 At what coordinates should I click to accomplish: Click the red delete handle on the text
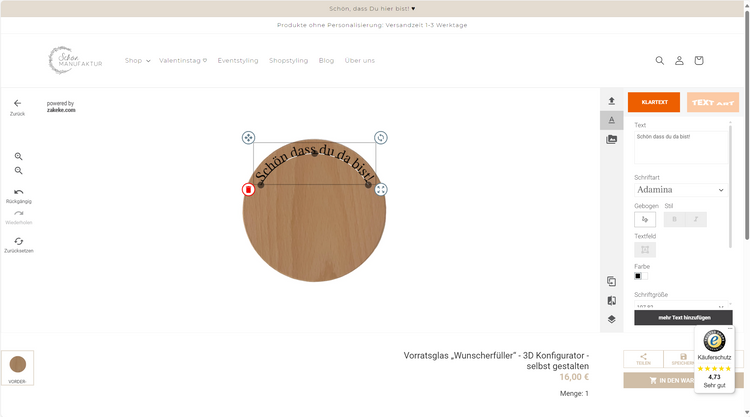pos(249,189)
